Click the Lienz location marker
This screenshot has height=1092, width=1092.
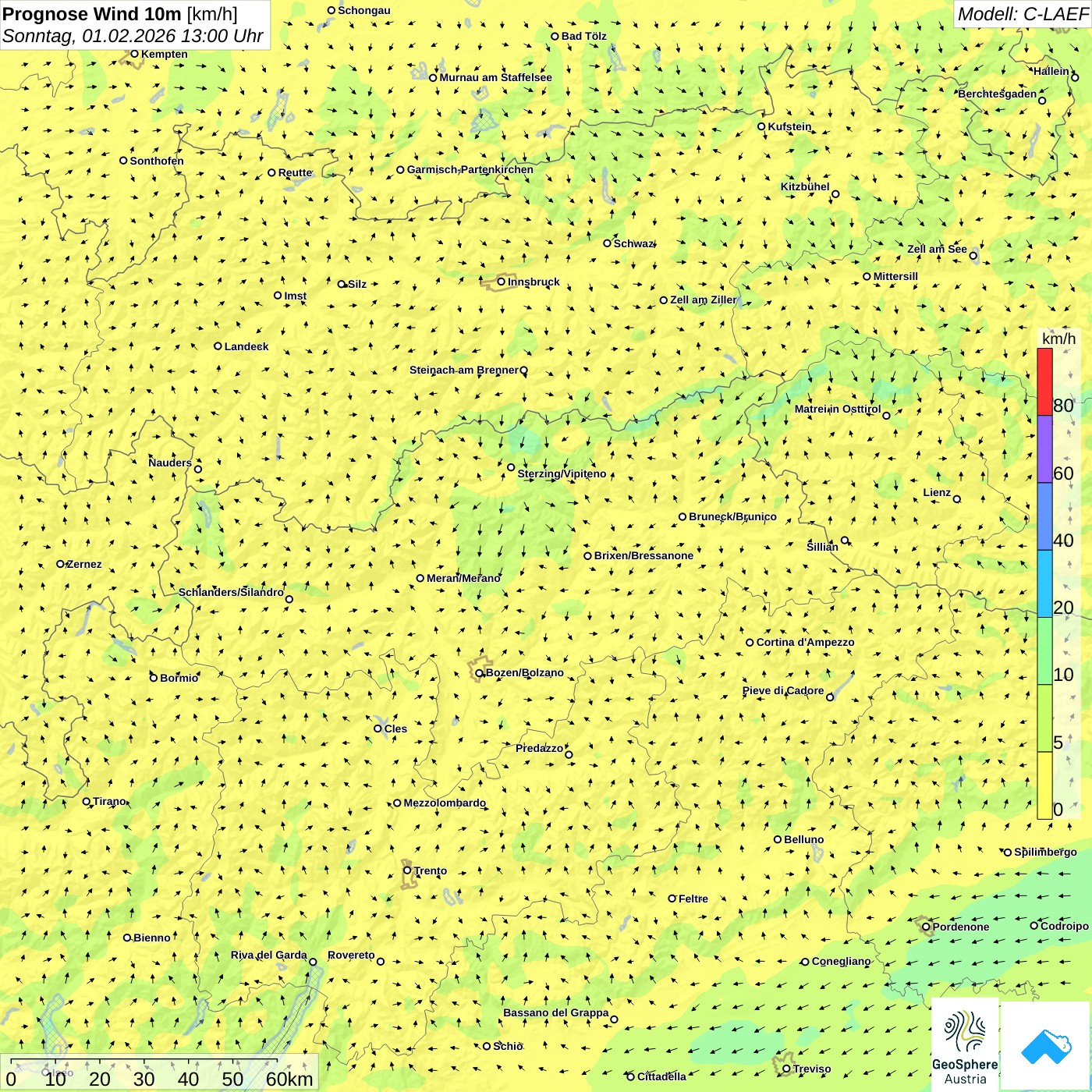[x=957, y=499]
